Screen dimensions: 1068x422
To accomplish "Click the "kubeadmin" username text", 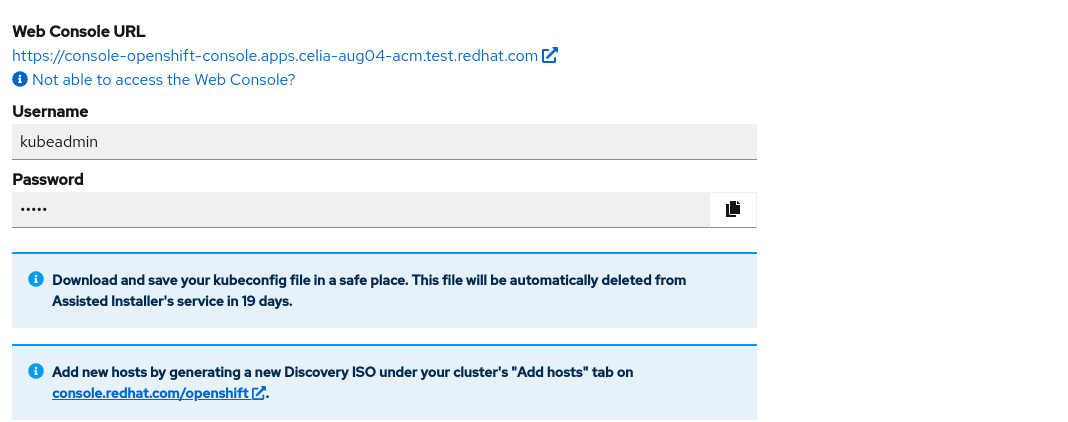I will coord(59,142).
